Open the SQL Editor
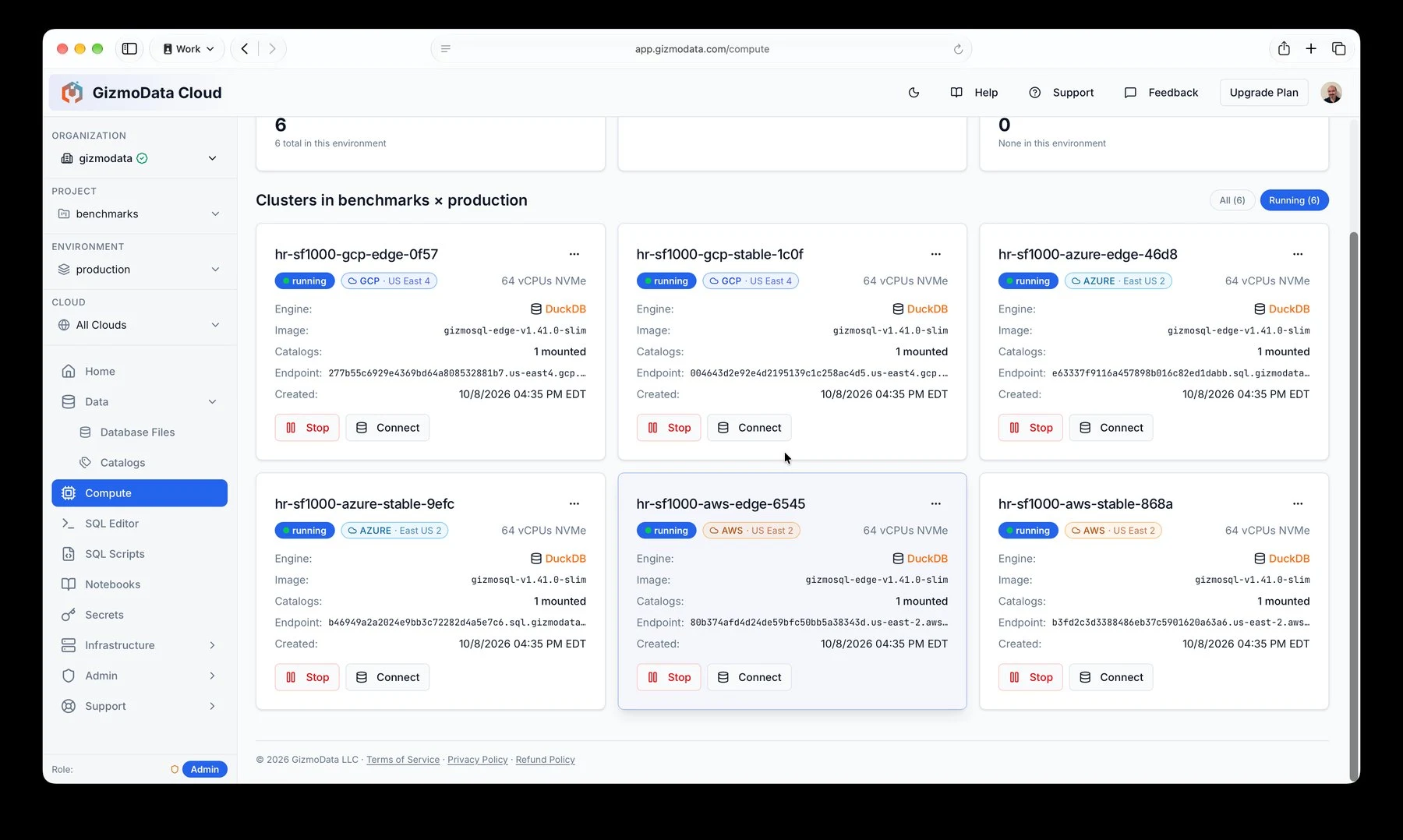1403x840 pixels. coord(140,524)
